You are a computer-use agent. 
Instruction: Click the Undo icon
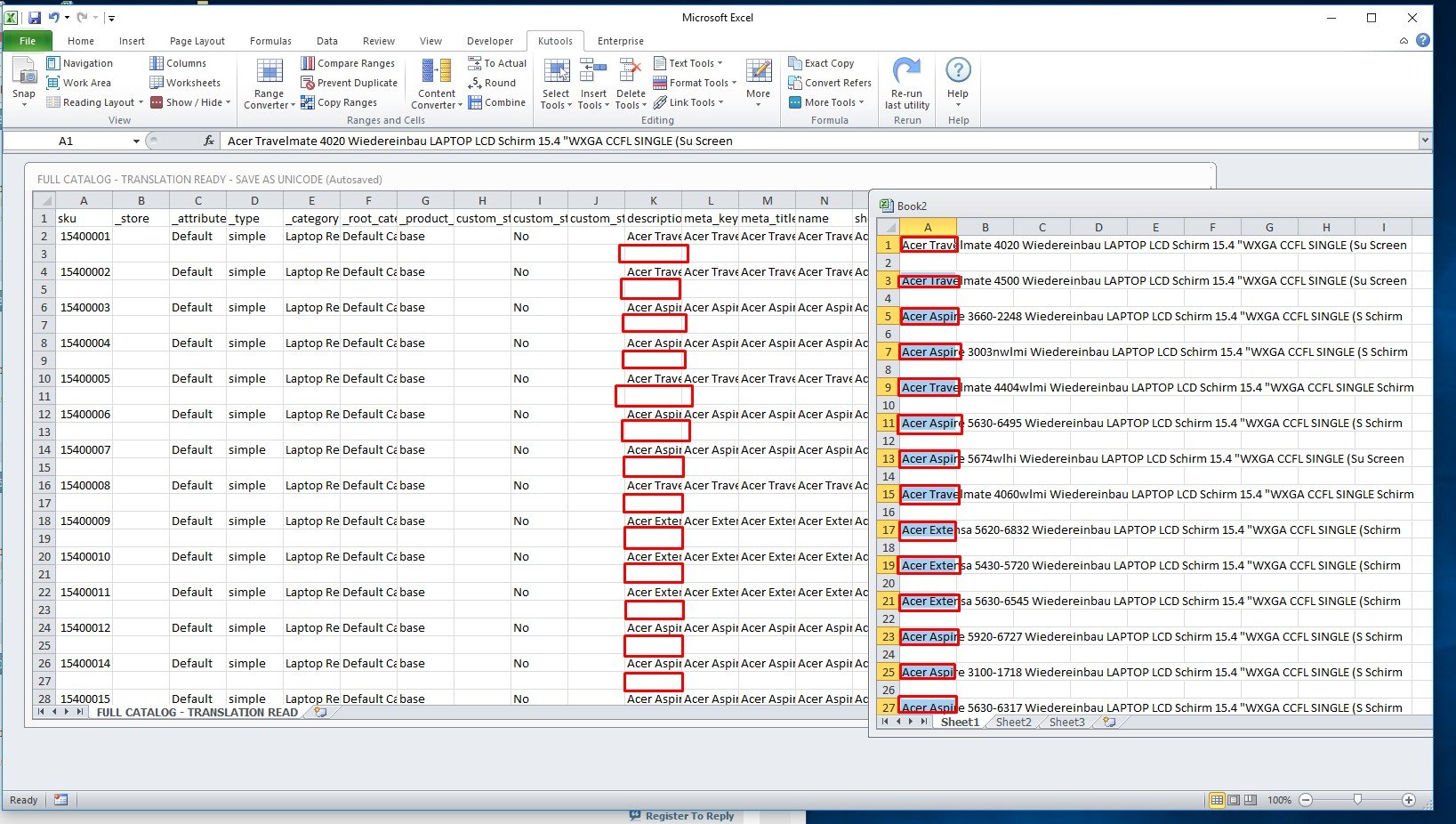tap(54, 17)
